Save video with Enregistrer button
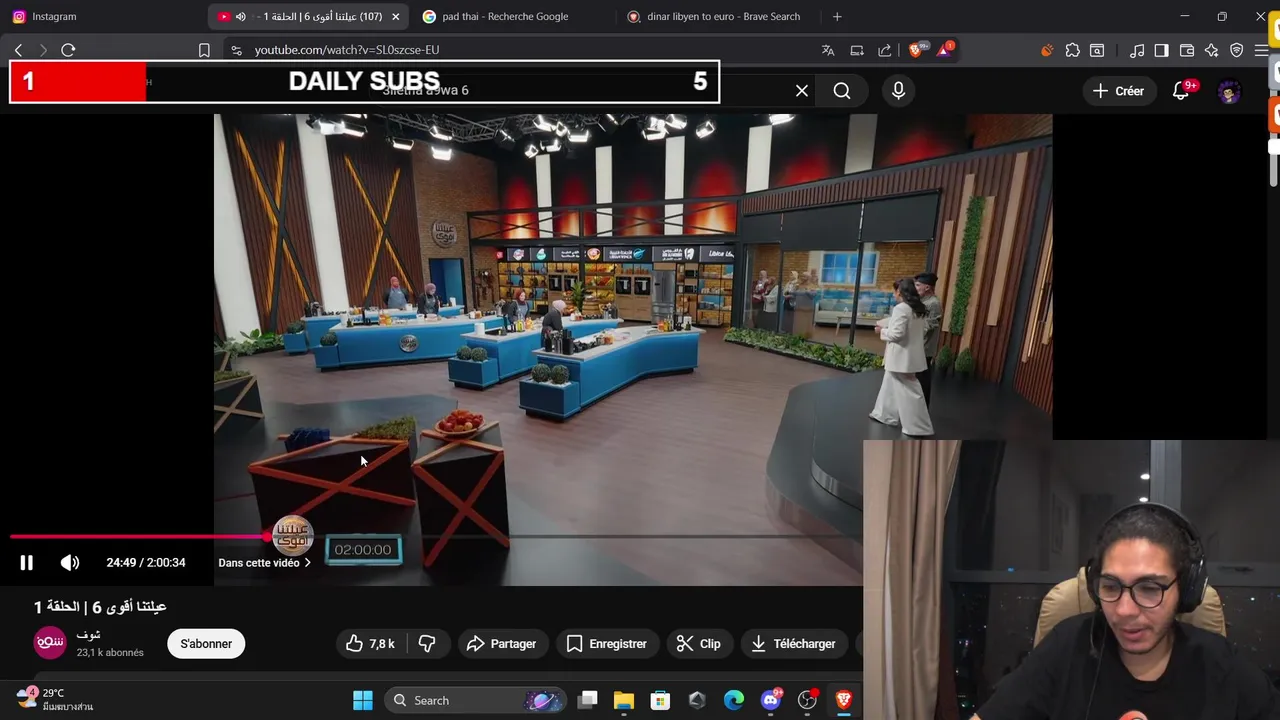 607,644
